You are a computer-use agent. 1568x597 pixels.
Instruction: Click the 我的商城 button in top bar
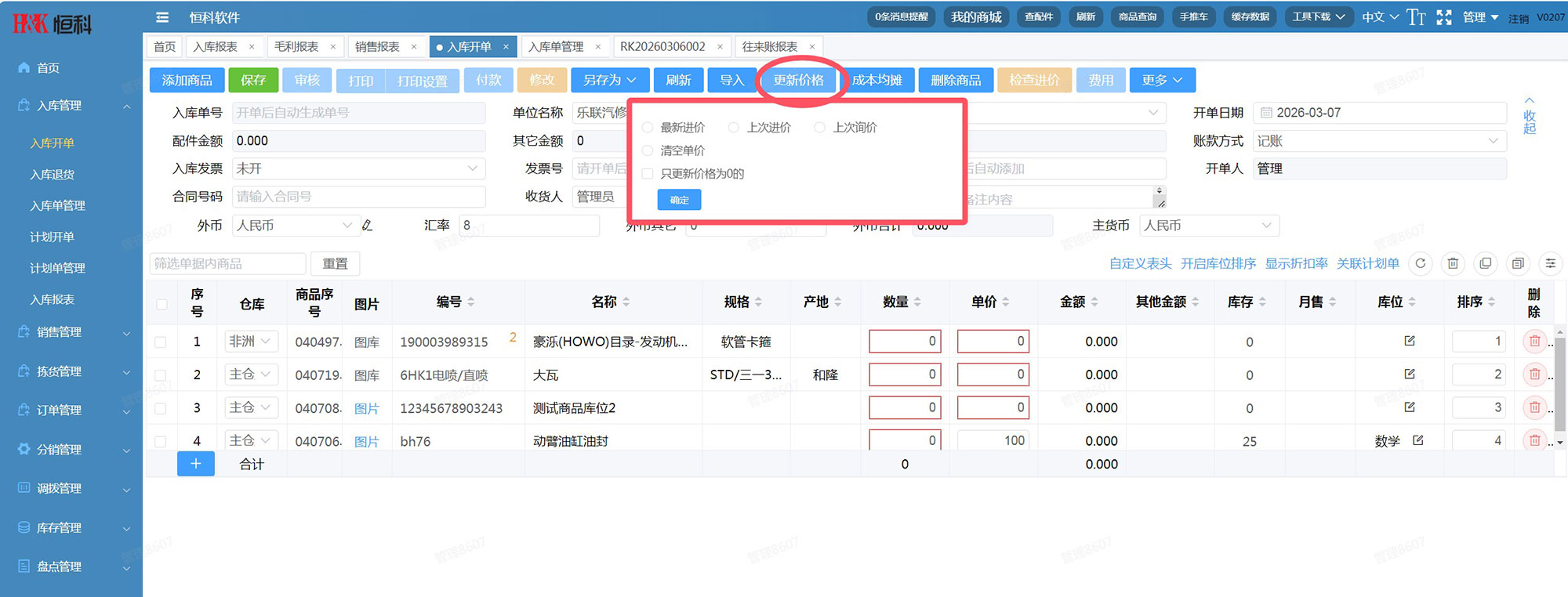point(976,16)
